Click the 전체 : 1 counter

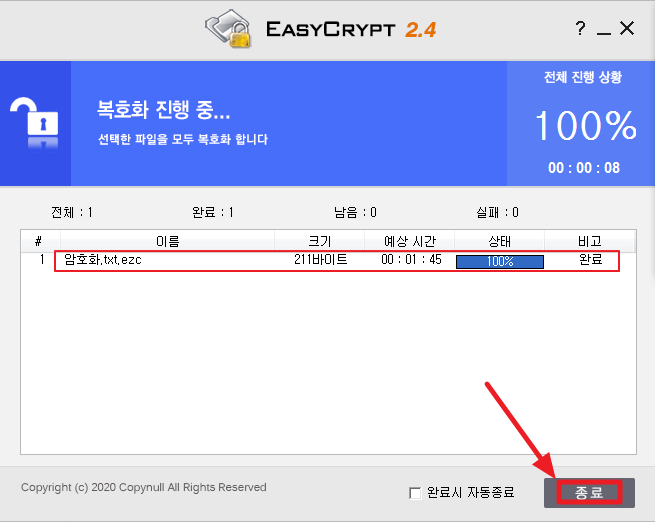pos(71,212)
